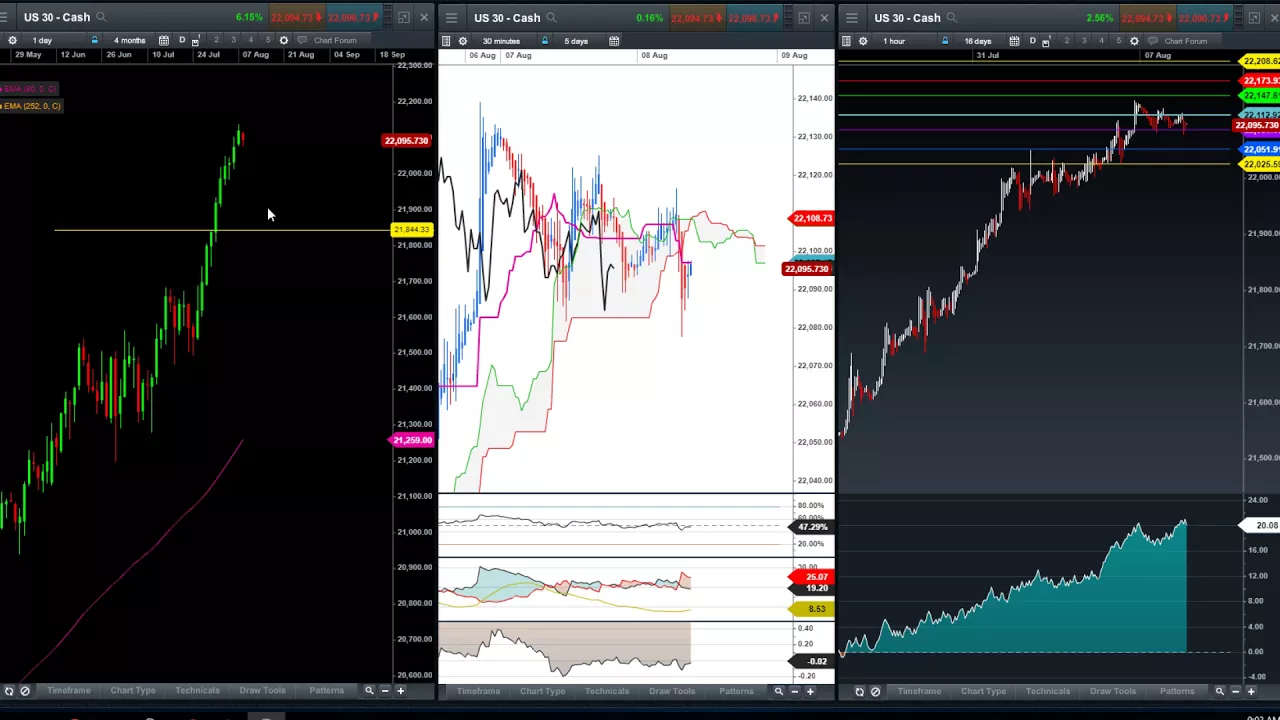Search instrument in right US 30 chart
The width and height of the screenshot is (1280, 720).
point(951,18)
